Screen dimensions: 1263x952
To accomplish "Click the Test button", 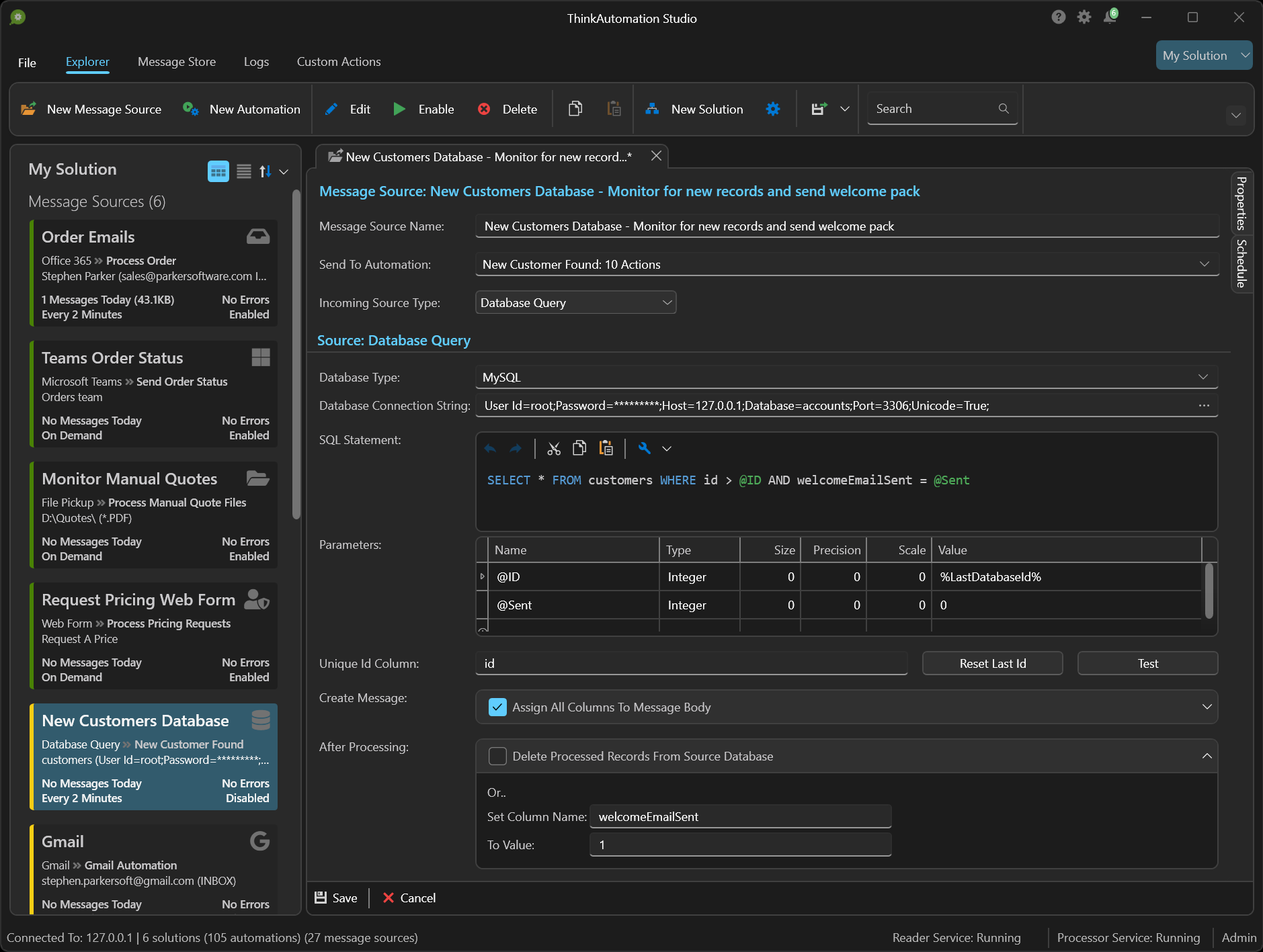I will click(x=1147, y=663).
